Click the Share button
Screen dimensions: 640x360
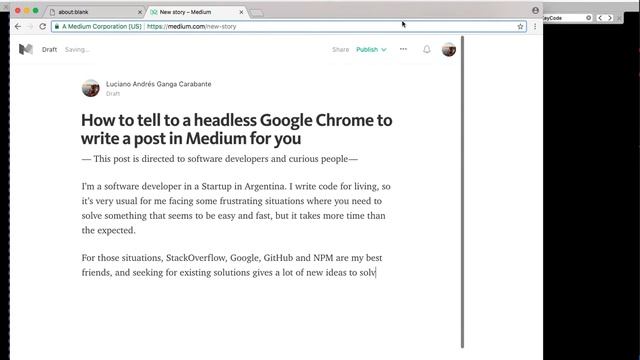(340, 49)
